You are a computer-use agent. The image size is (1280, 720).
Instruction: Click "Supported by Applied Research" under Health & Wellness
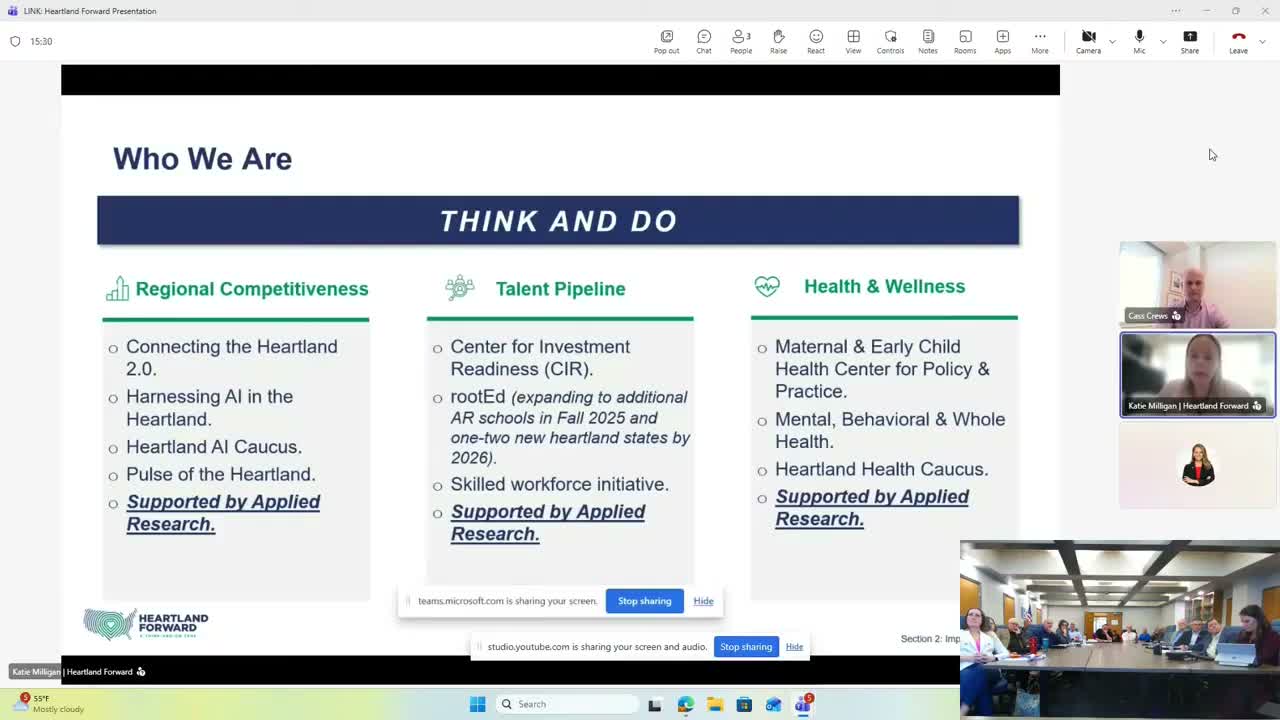872,508
